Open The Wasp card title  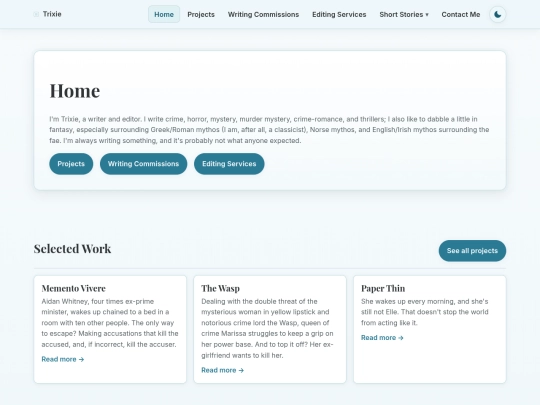pyautogui.click(x=220, y=288)
